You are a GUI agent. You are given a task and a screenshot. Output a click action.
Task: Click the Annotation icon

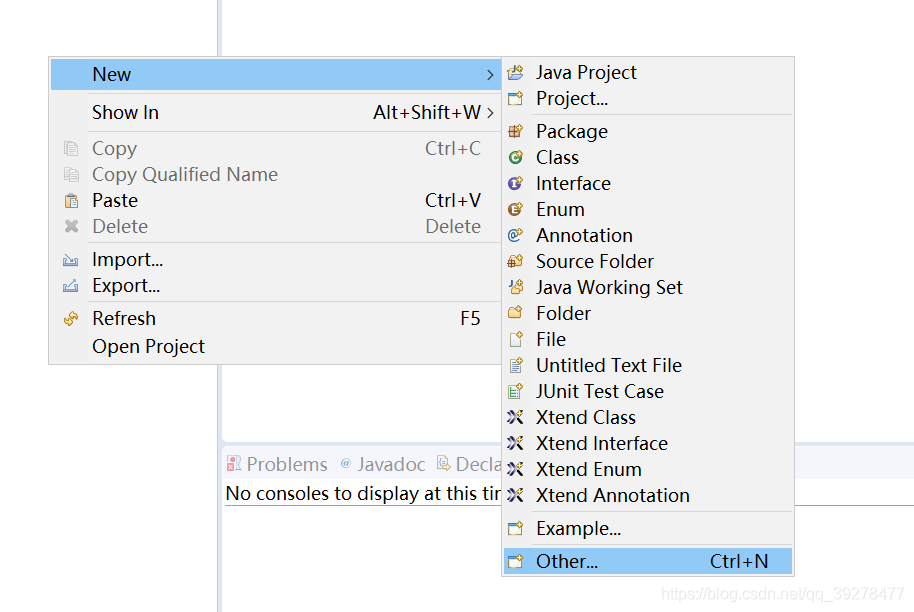(515, 235)
